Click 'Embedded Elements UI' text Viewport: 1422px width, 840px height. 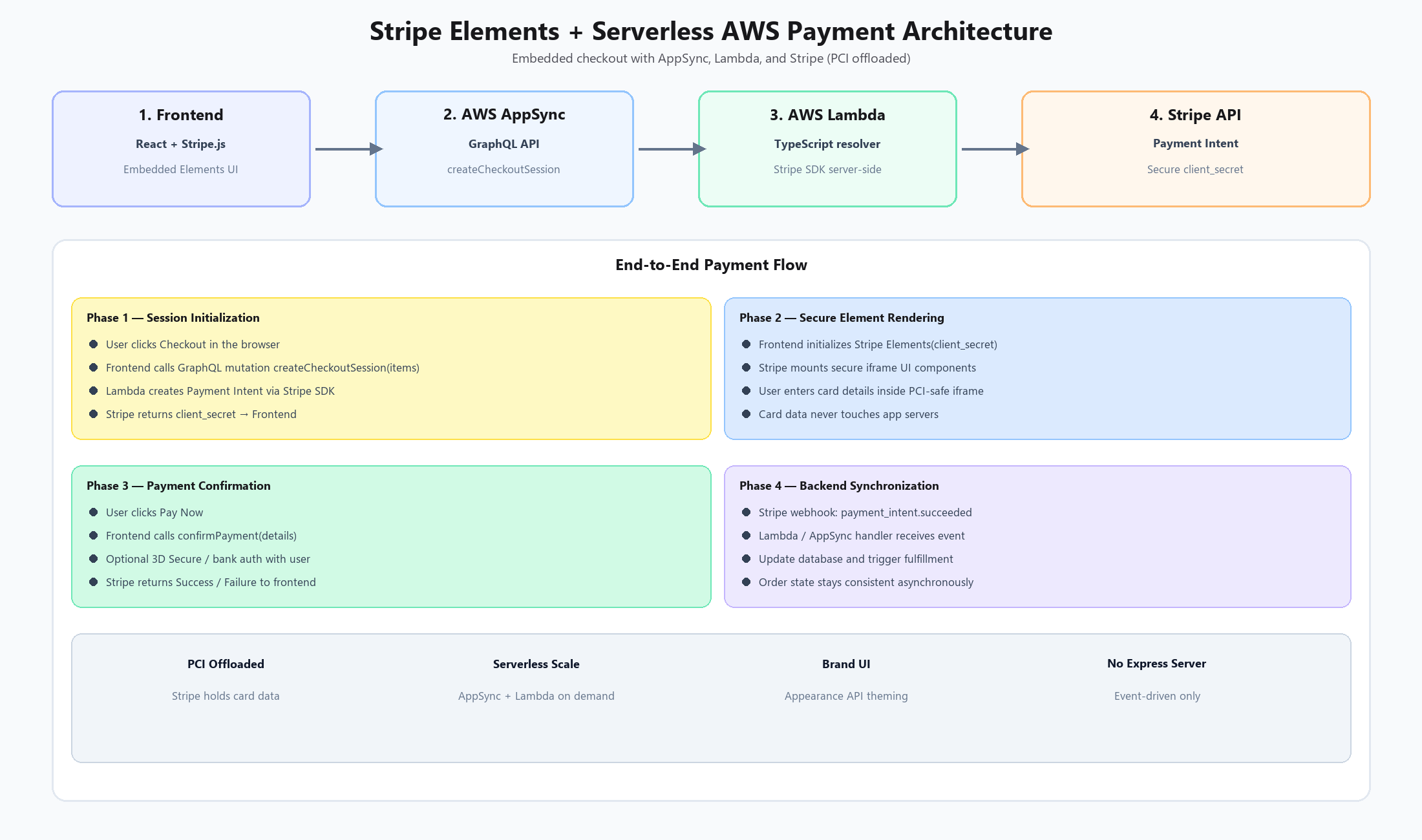tap(180, 169)
